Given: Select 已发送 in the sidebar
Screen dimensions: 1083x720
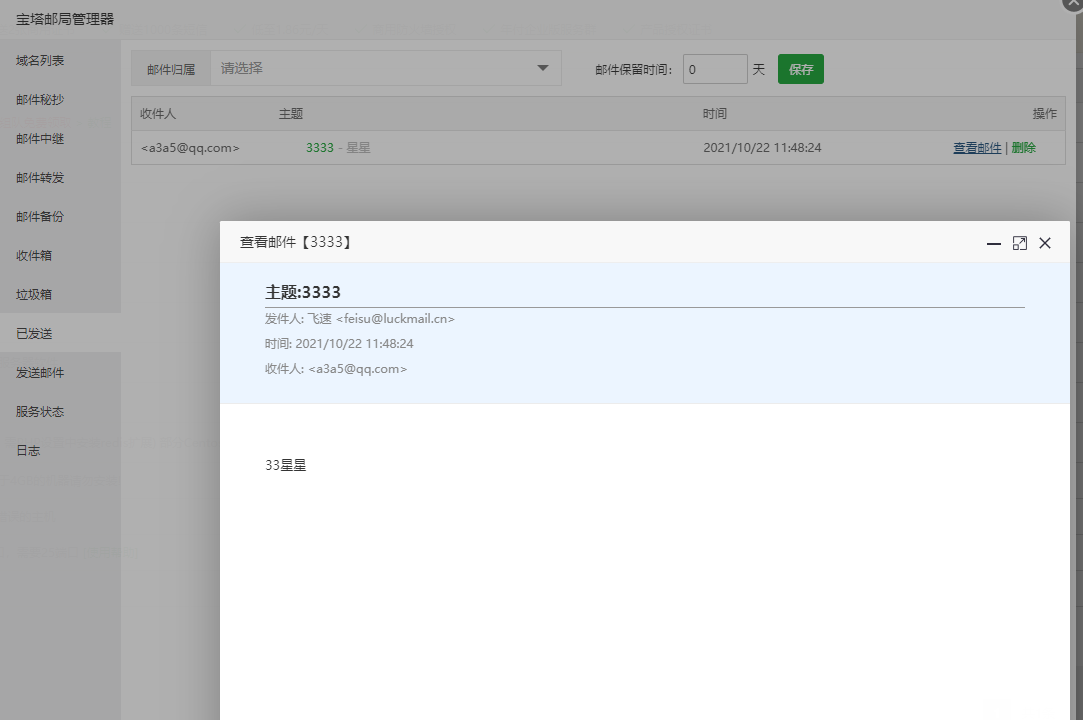Looking at the screenshot, I should (x=34, y=333).
